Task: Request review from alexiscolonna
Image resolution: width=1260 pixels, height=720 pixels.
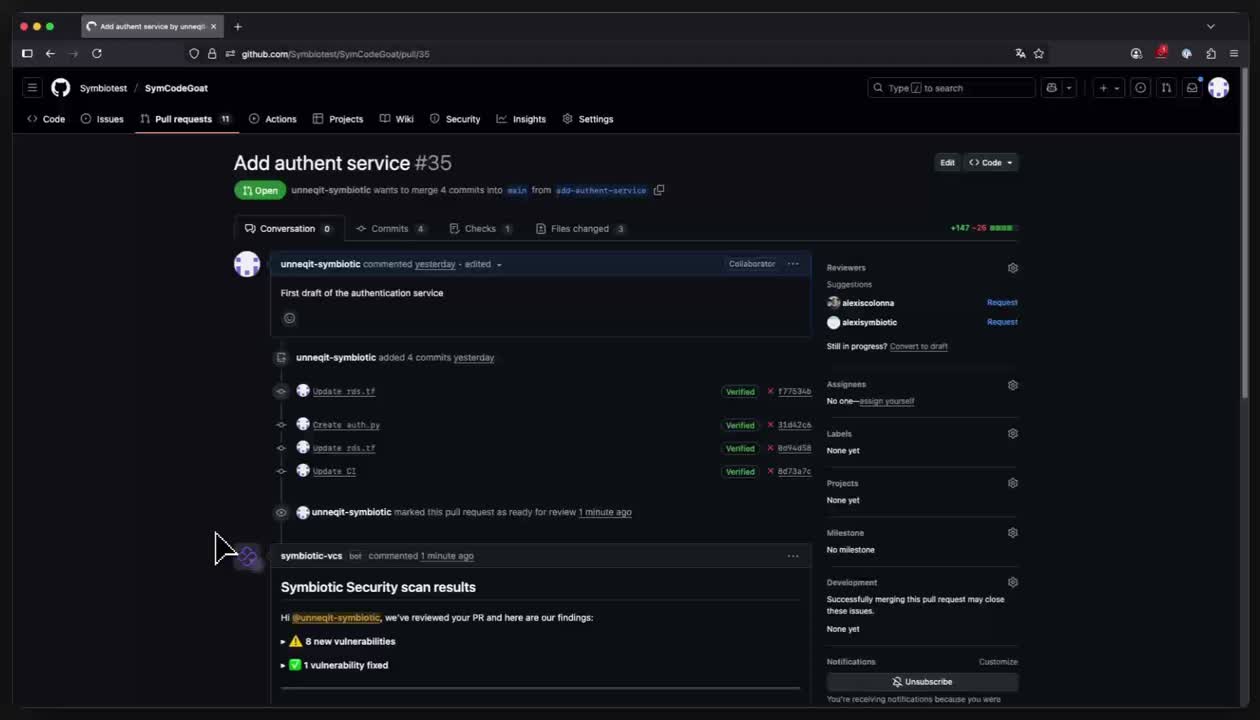Action: [x=1002, y=303]
